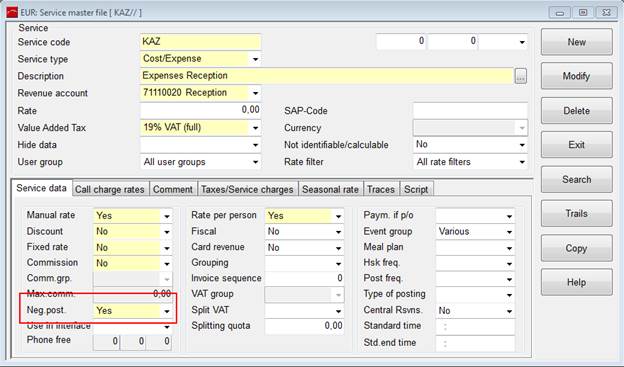Open dropdown at top right of Service code row
The height and width of the screenshot is (367, 624).
[522, 42]
